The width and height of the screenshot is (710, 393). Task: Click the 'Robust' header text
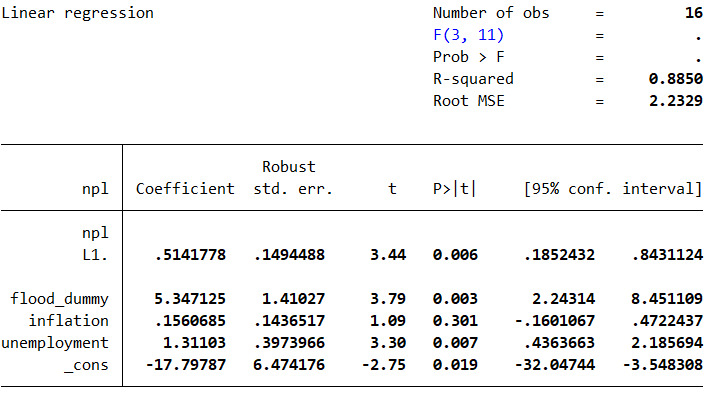pyautogui.click(x=288, y=167)
